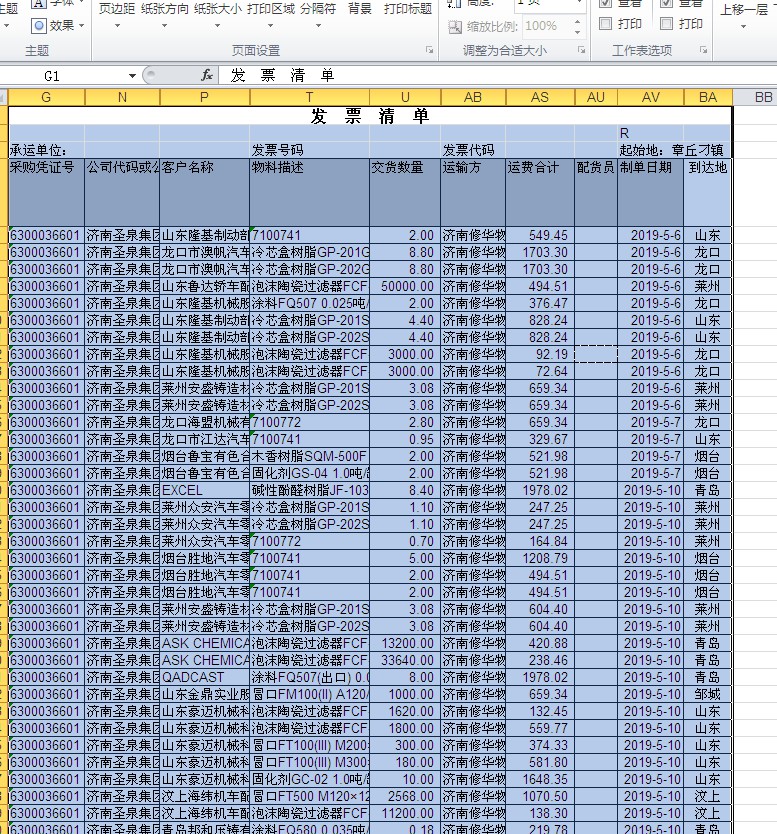Select column P header
Viewport: 777px width, 834px height.
pos(204,97)
